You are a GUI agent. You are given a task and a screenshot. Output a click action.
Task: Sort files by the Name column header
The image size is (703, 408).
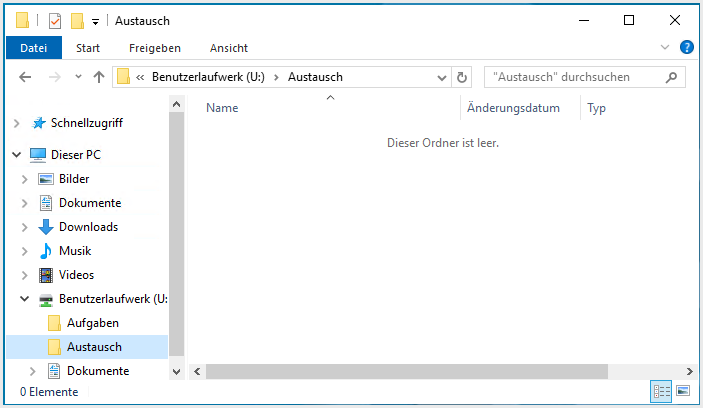click(x=222, y=108)
